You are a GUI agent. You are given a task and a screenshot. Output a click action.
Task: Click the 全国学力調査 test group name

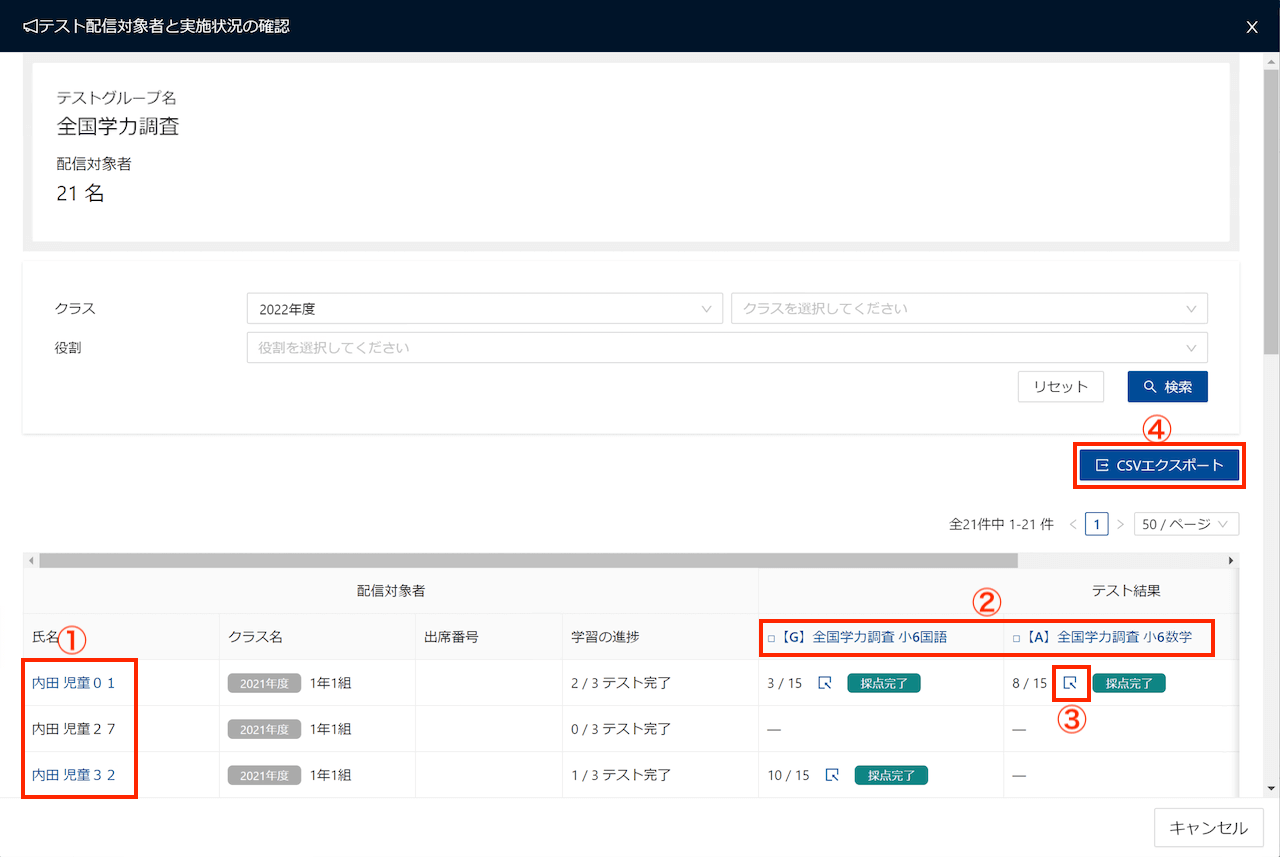tap(118, 127)
